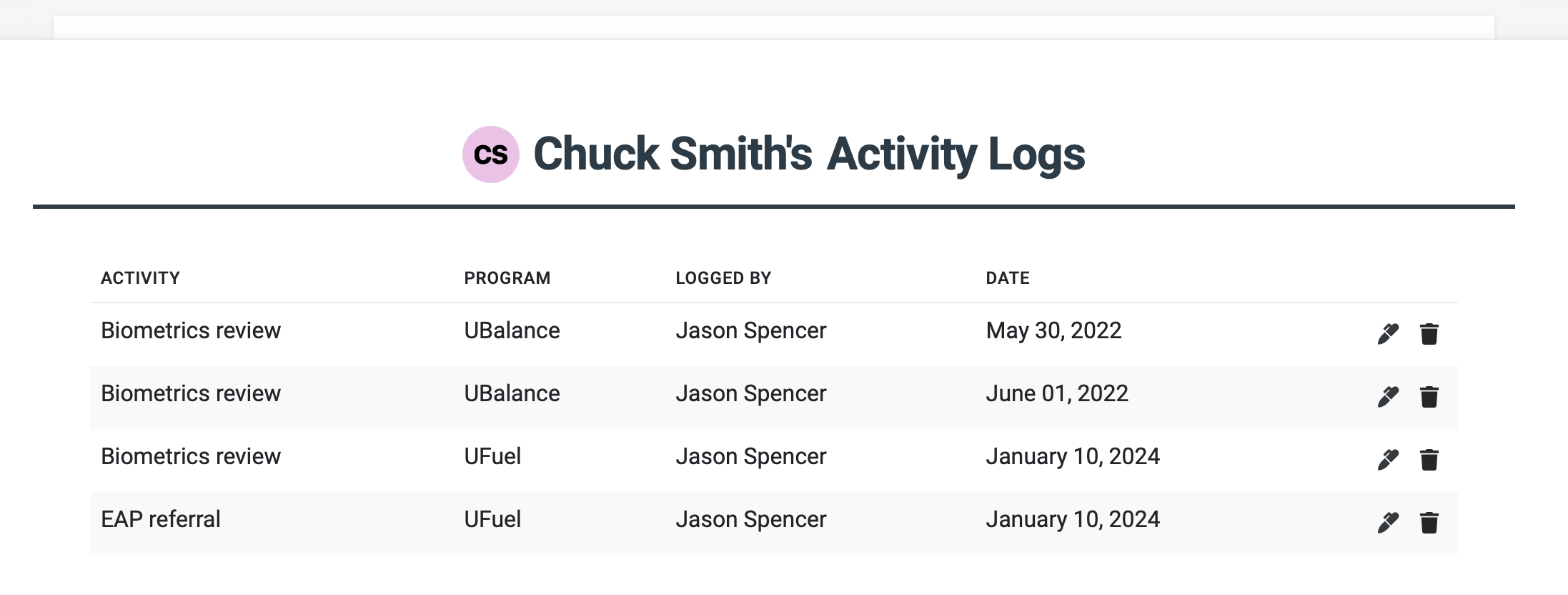This screenshot has height=595, width=1568.
Task: Click UFuel in the EAP referral row
Action: [492, 519]
